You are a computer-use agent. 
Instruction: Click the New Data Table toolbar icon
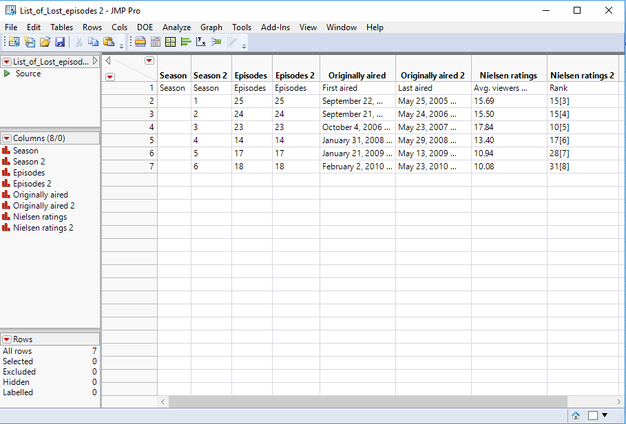point(14,42)
